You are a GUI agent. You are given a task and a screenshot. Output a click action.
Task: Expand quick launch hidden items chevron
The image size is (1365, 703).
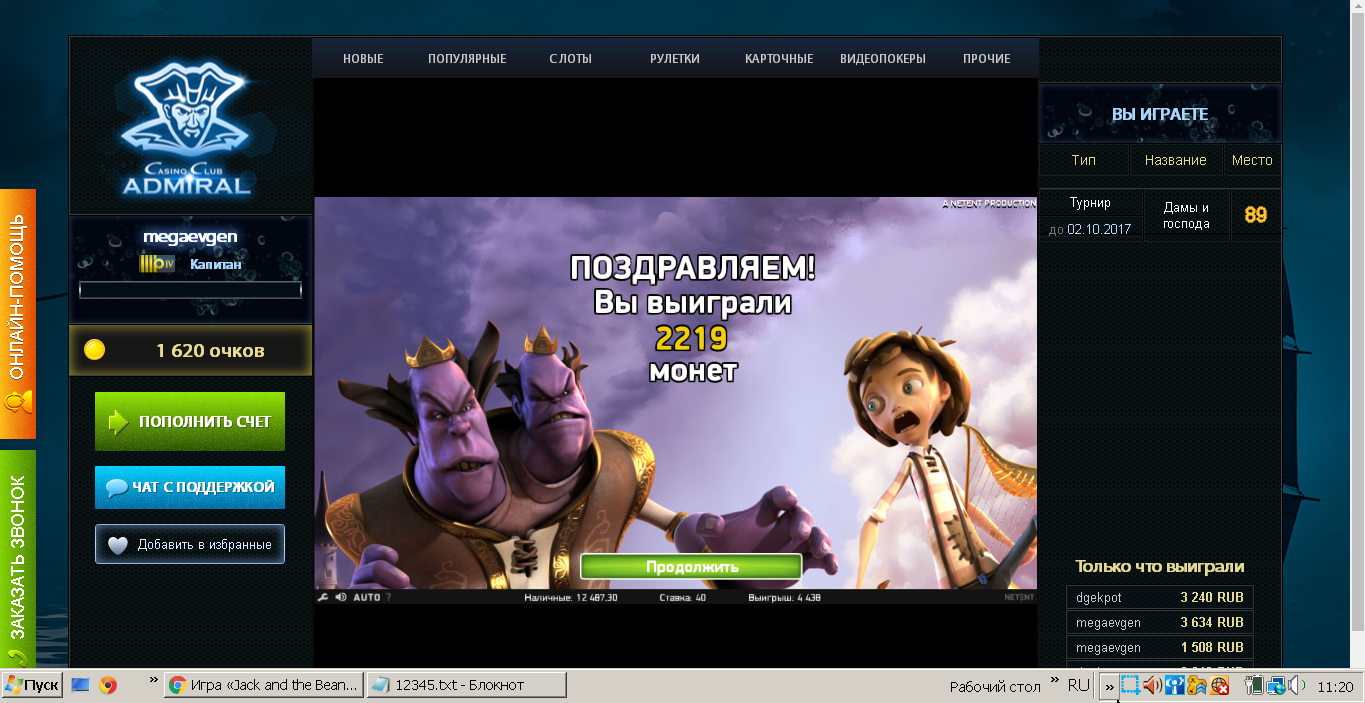pyautogui.click(x=153, y=680)
